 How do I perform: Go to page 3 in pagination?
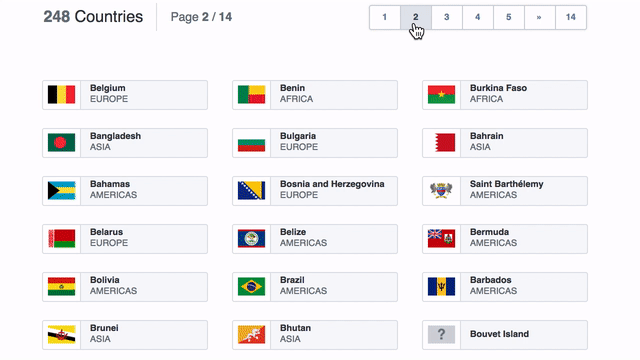tap(447, 17)
